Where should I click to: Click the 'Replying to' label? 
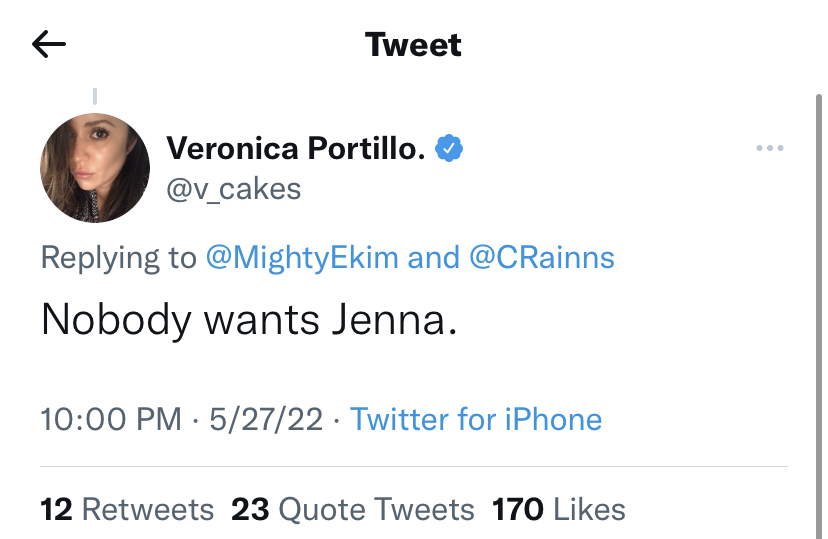(x=119, y=258)
